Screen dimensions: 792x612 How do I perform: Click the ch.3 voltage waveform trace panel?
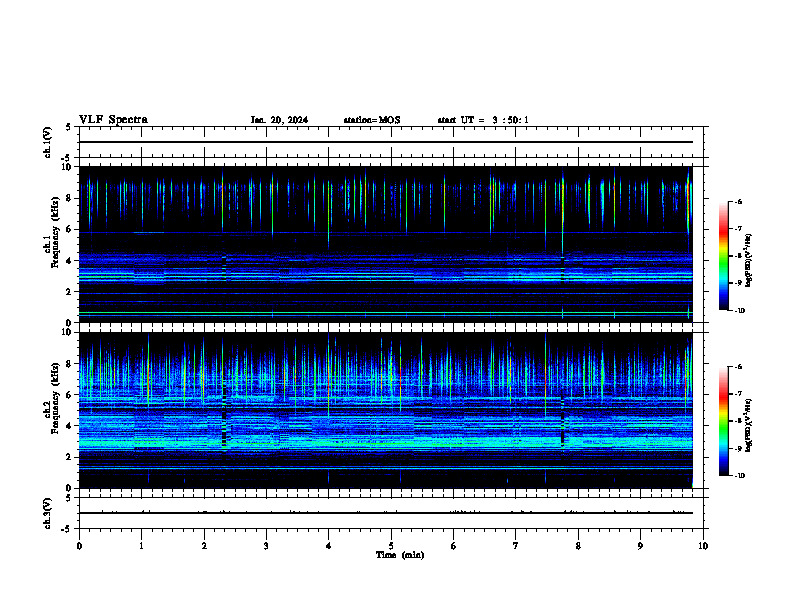tap(391, 513)
